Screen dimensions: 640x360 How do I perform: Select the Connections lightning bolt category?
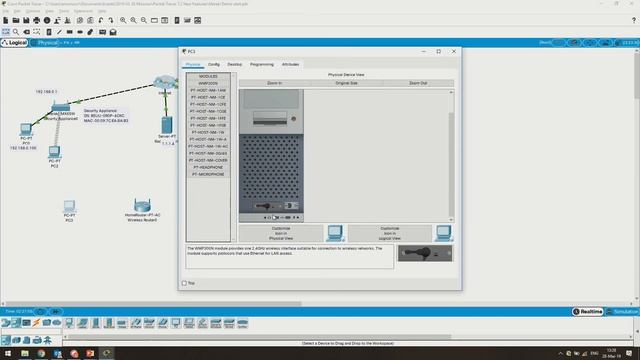[x=36, y=323]
